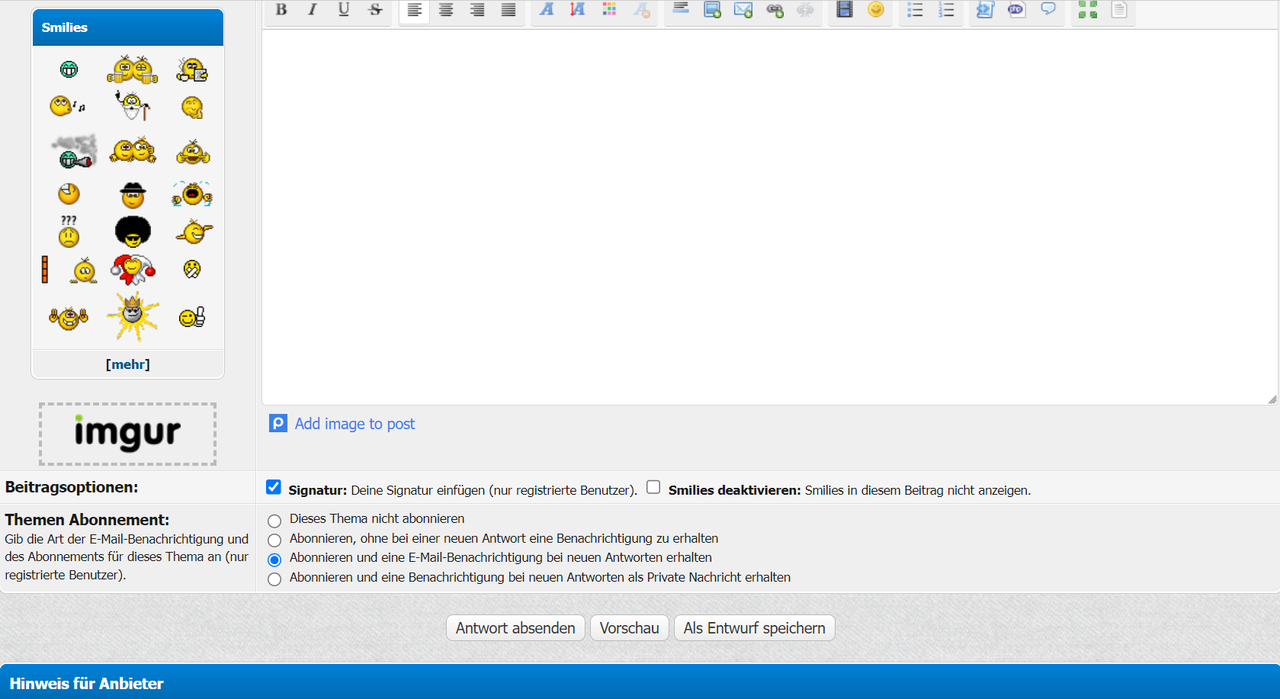Screen dimensions: 1280x699
Task: Click the Vorschau button
Action: 629,628
